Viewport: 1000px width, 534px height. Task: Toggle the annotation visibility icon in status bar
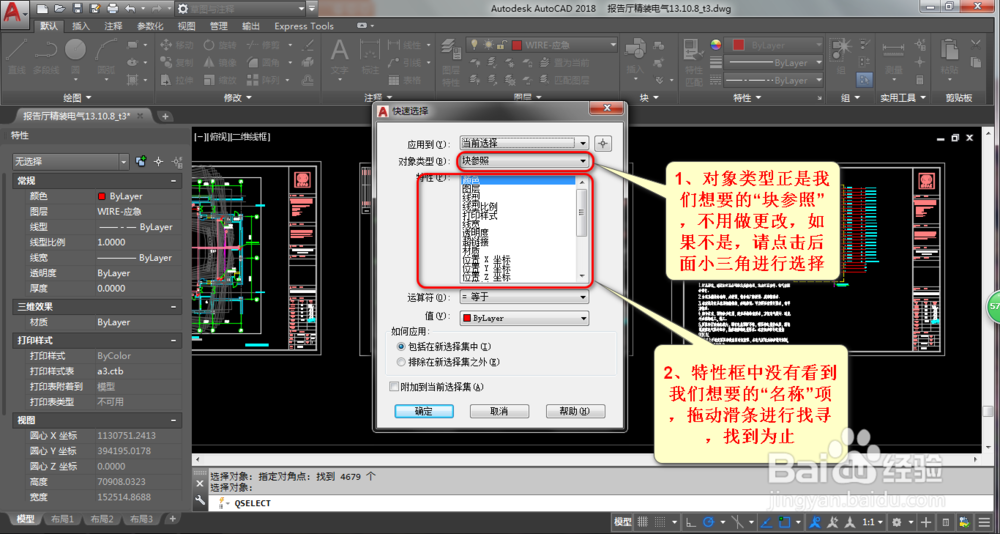pos(815,521)
